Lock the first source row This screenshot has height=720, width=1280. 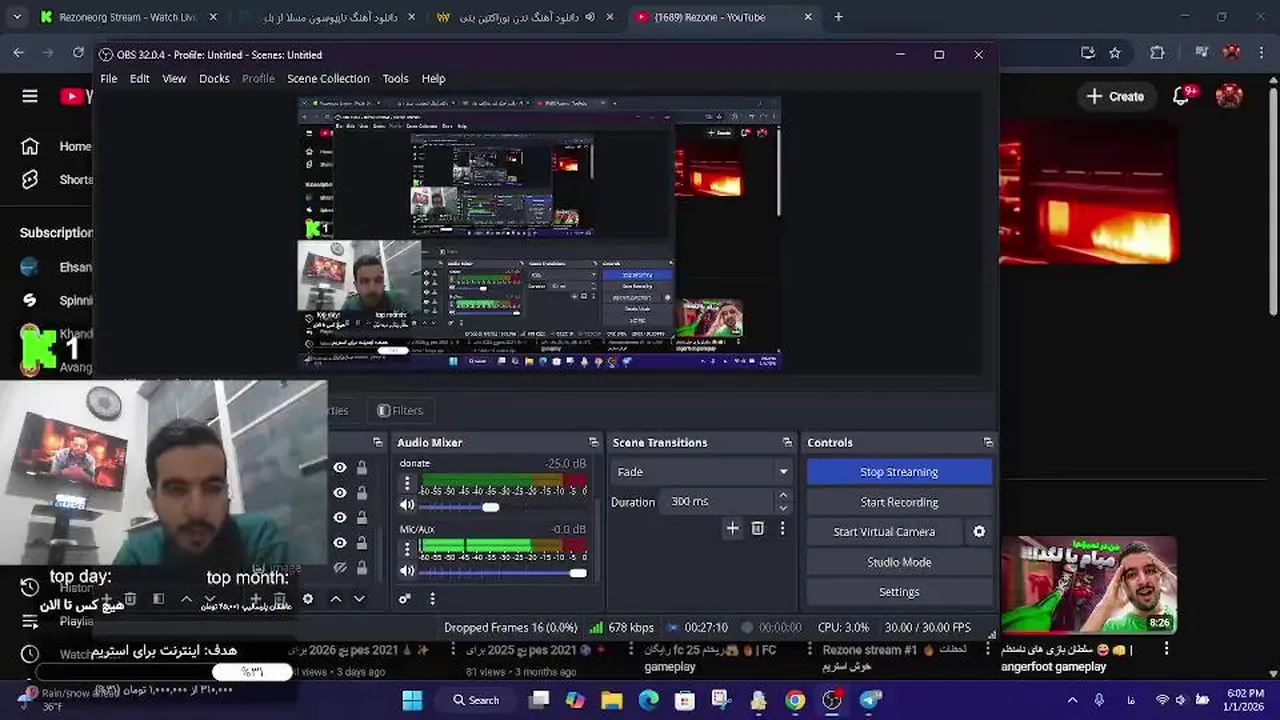(x=362, y=468)
